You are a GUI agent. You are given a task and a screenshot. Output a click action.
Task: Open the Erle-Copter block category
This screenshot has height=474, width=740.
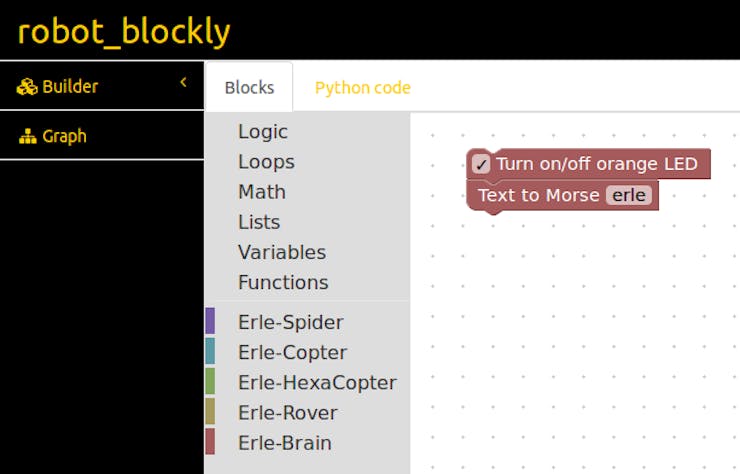pyautogui.click(x=293, y=352)
